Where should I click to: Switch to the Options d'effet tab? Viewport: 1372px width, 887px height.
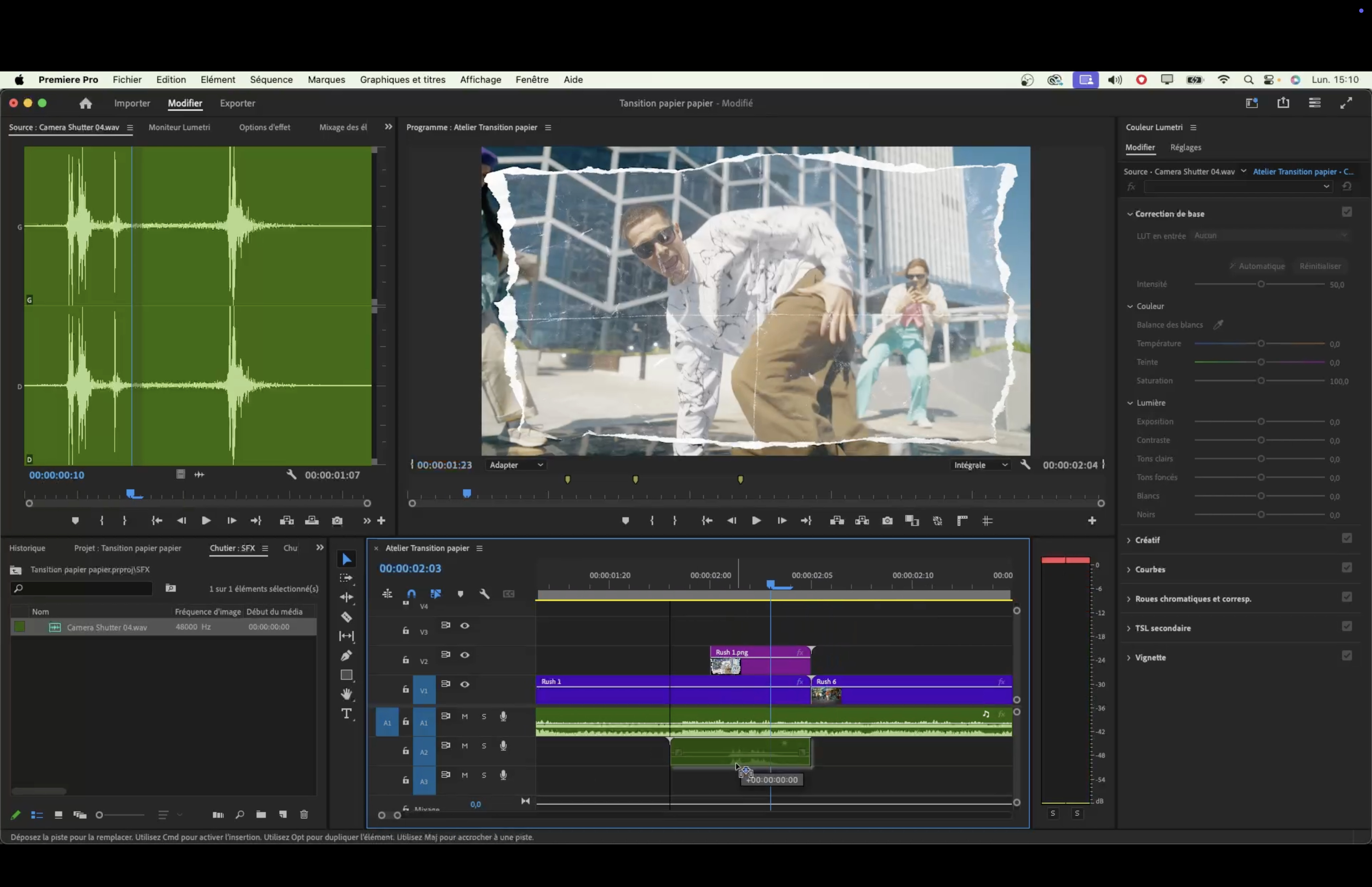[x=264, y=127]
